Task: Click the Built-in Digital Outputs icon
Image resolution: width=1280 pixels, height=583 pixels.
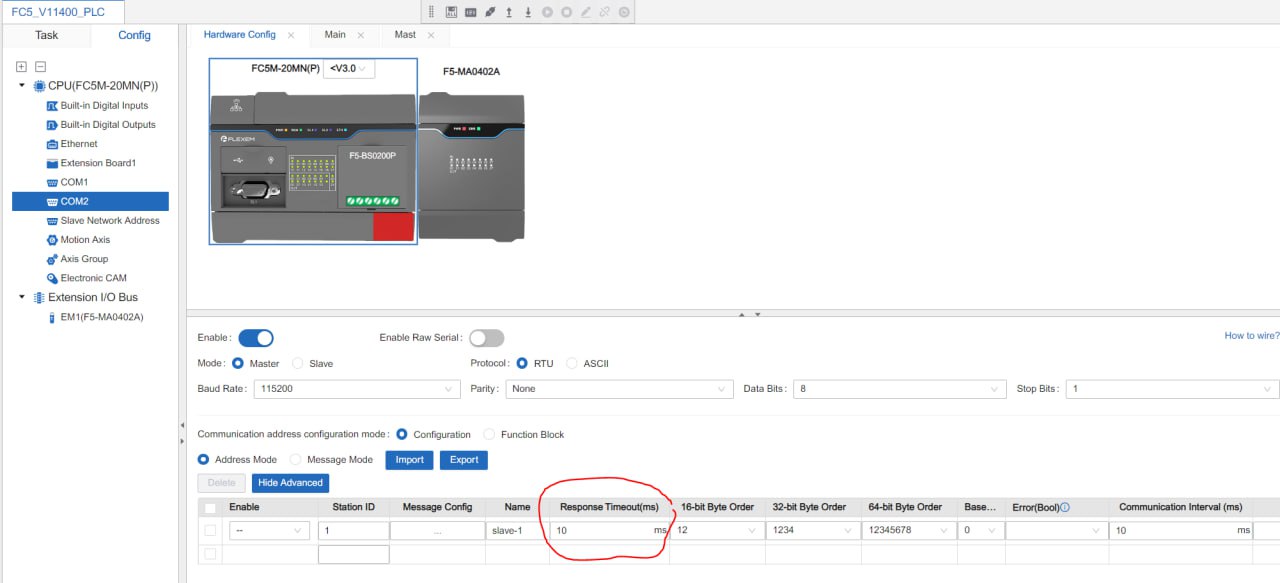Action: pyautogui.click(x=52, y=125)
